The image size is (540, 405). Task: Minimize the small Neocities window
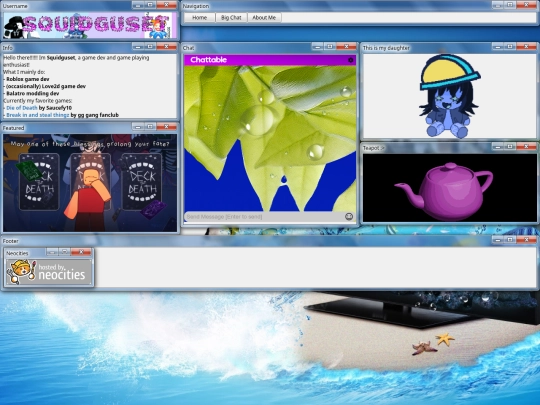pos(52,252)
